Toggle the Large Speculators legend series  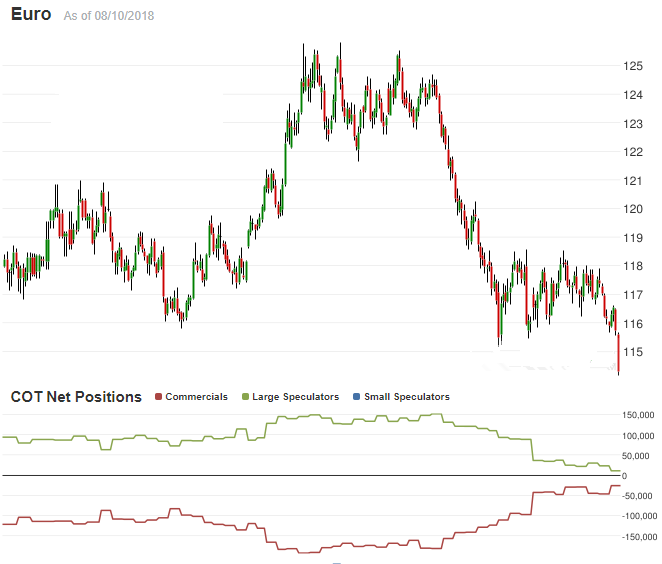295,397
